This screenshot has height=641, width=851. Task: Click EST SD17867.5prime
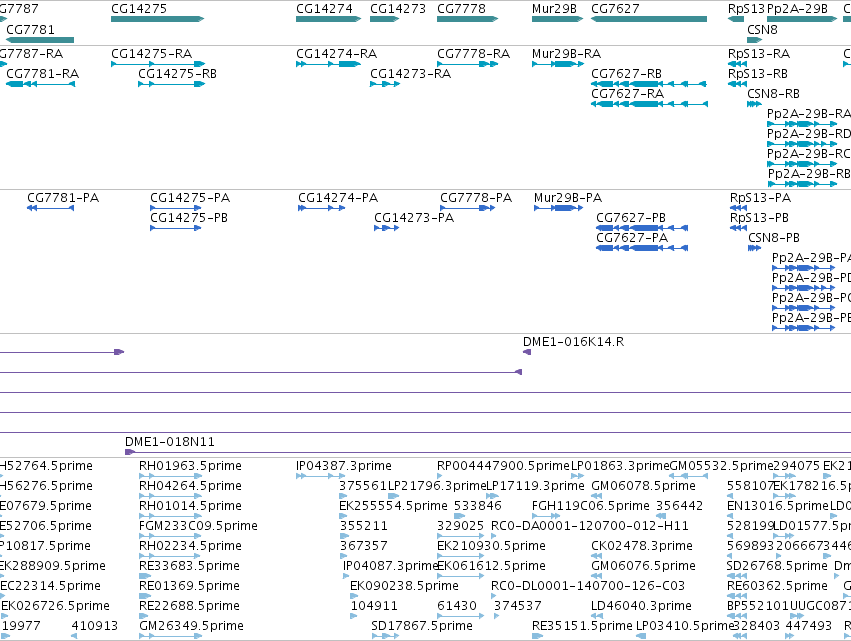click(422, 626)
